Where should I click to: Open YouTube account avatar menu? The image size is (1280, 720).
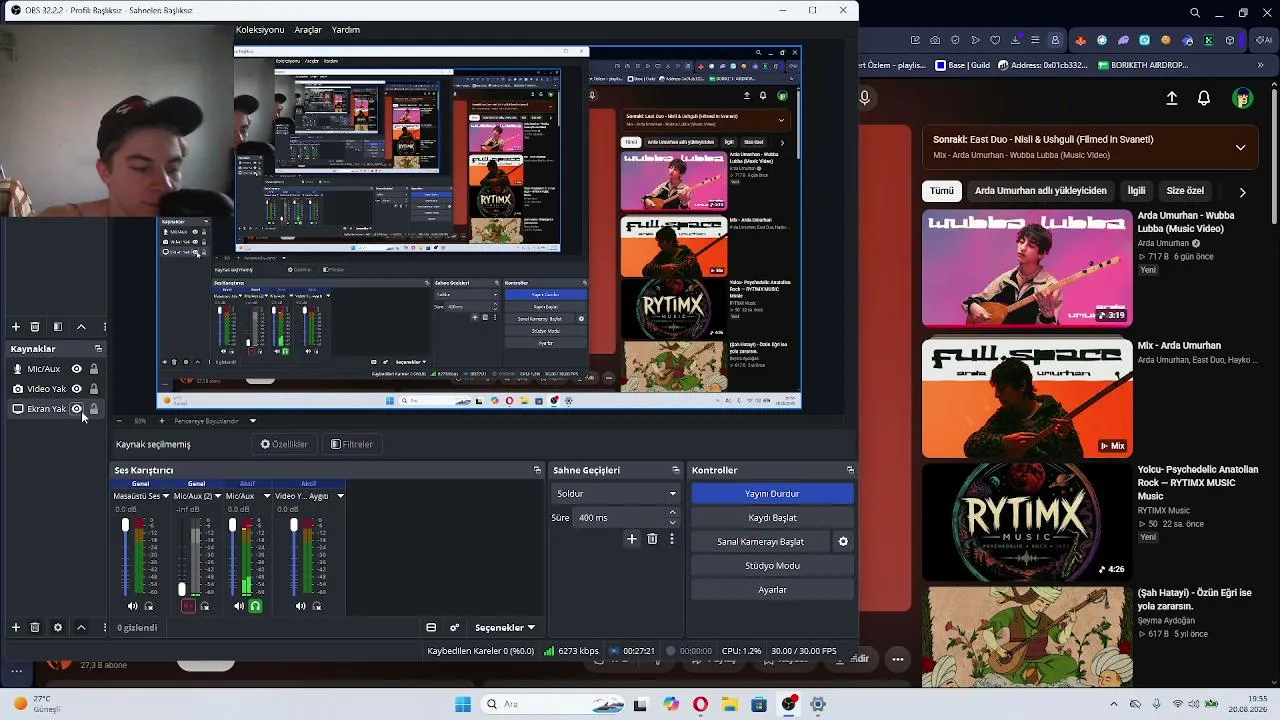point(1243,98)
